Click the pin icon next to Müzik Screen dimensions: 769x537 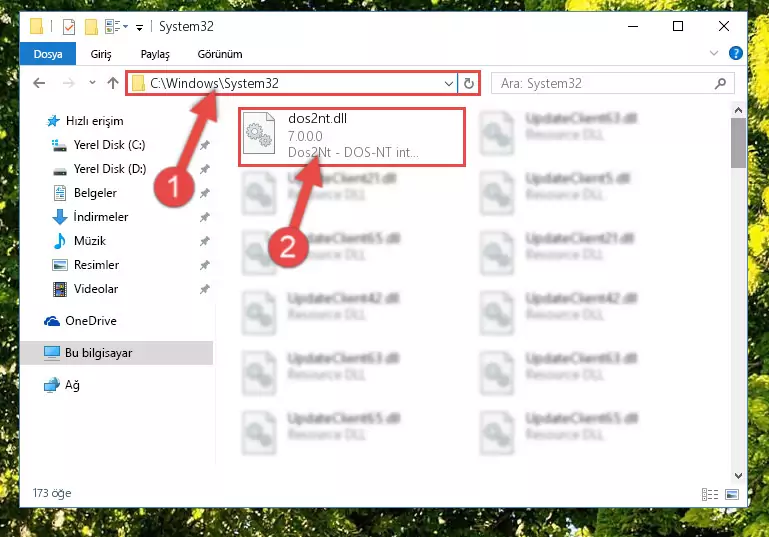[205, 241]
